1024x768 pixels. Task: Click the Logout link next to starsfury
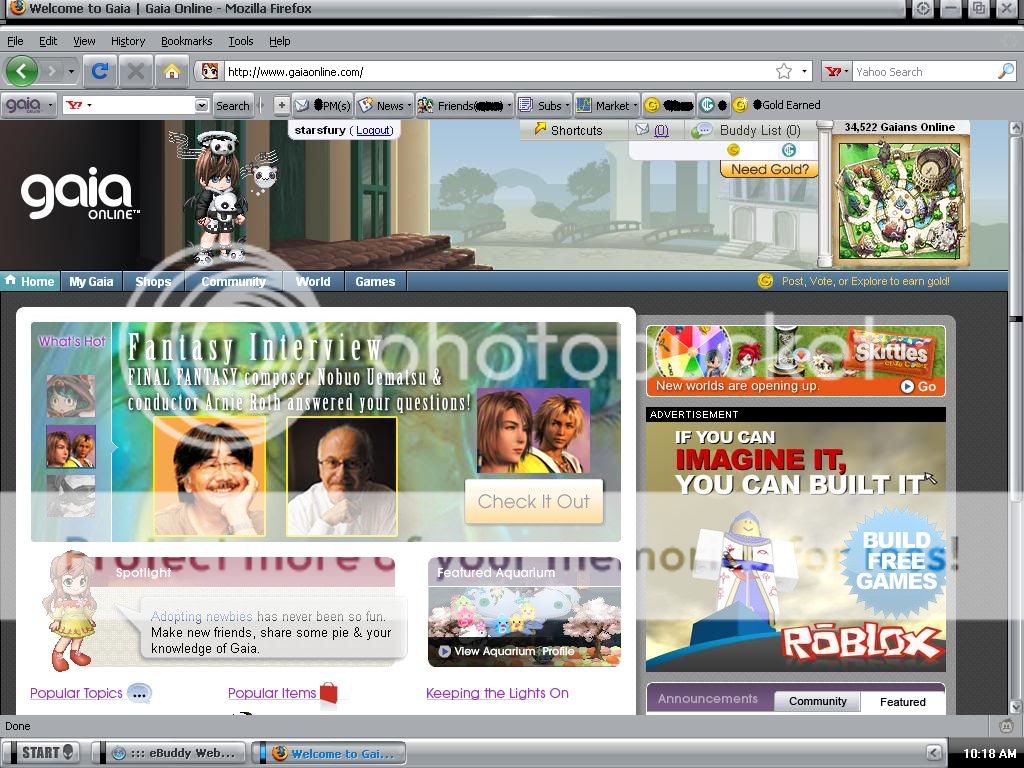pyautogui.click(x=374, y=130)
